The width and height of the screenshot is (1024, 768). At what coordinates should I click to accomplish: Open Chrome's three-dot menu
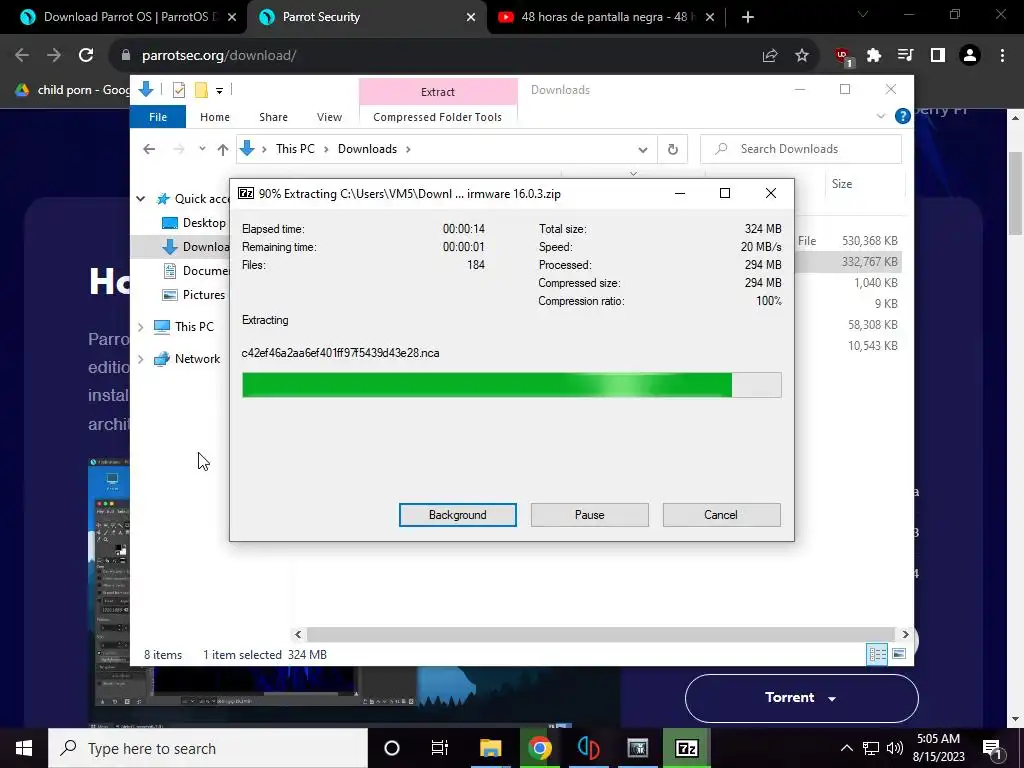tap(1002, 56)
